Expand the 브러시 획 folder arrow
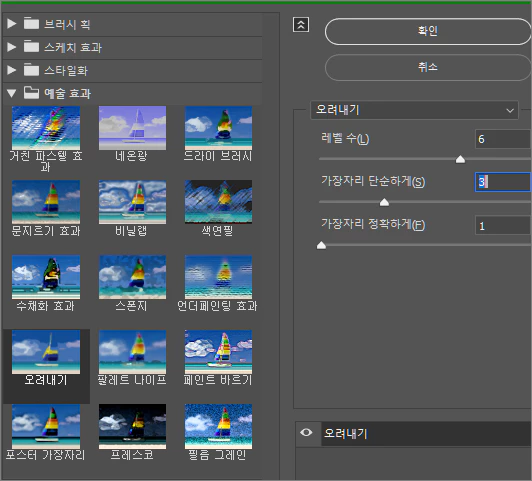This screenshot has width=532, height=481. (12, 24)
